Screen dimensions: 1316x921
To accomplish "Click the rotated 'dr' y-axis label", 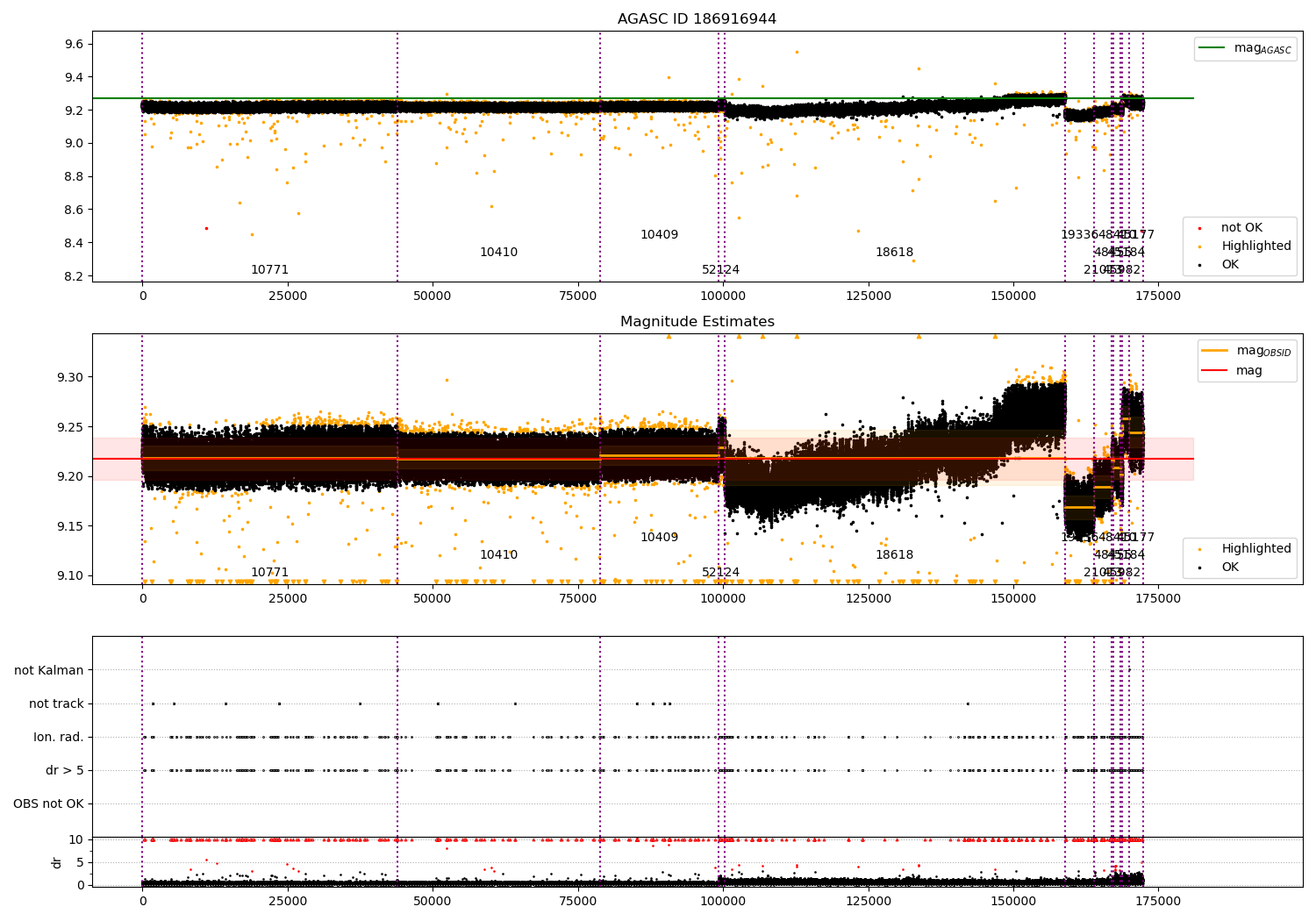I will point(57,862).
